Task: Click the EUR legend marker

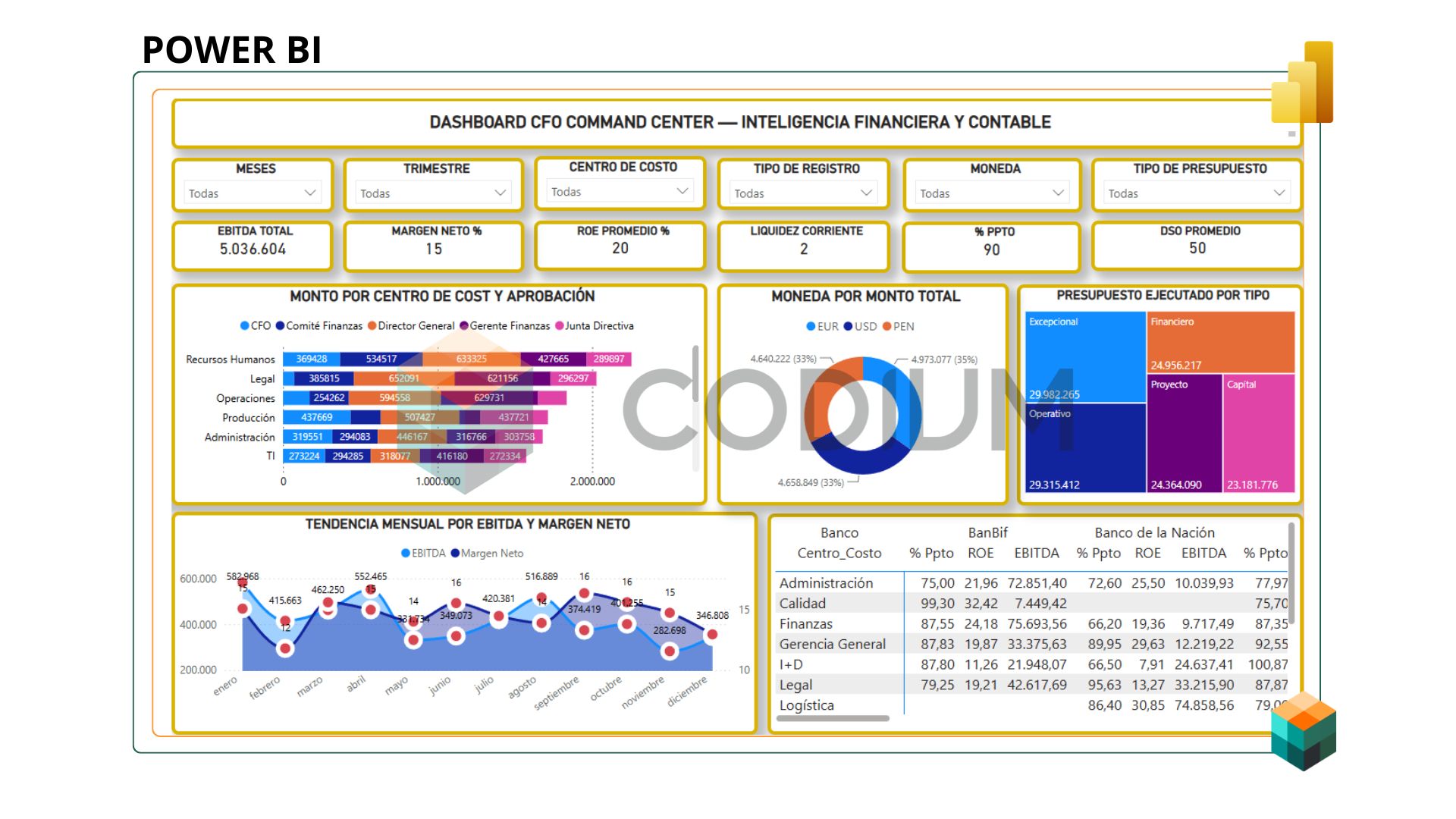Action: tap(811, 327)
